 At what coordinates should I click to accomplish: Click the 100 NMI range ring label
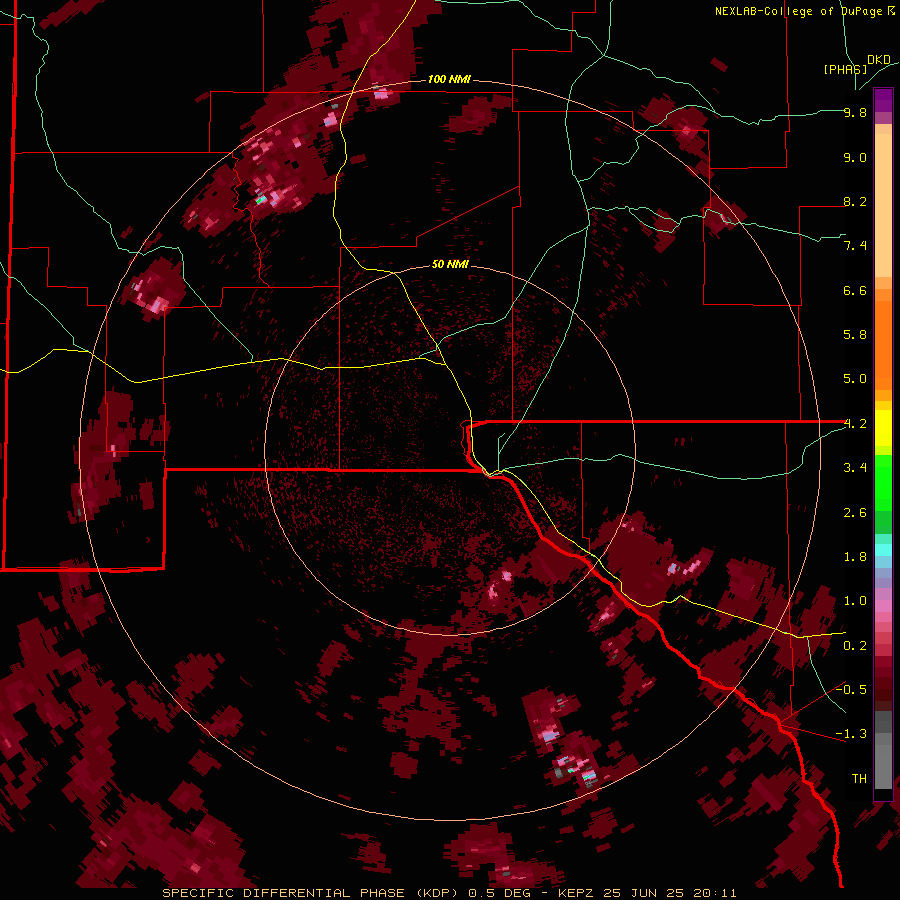449,79
